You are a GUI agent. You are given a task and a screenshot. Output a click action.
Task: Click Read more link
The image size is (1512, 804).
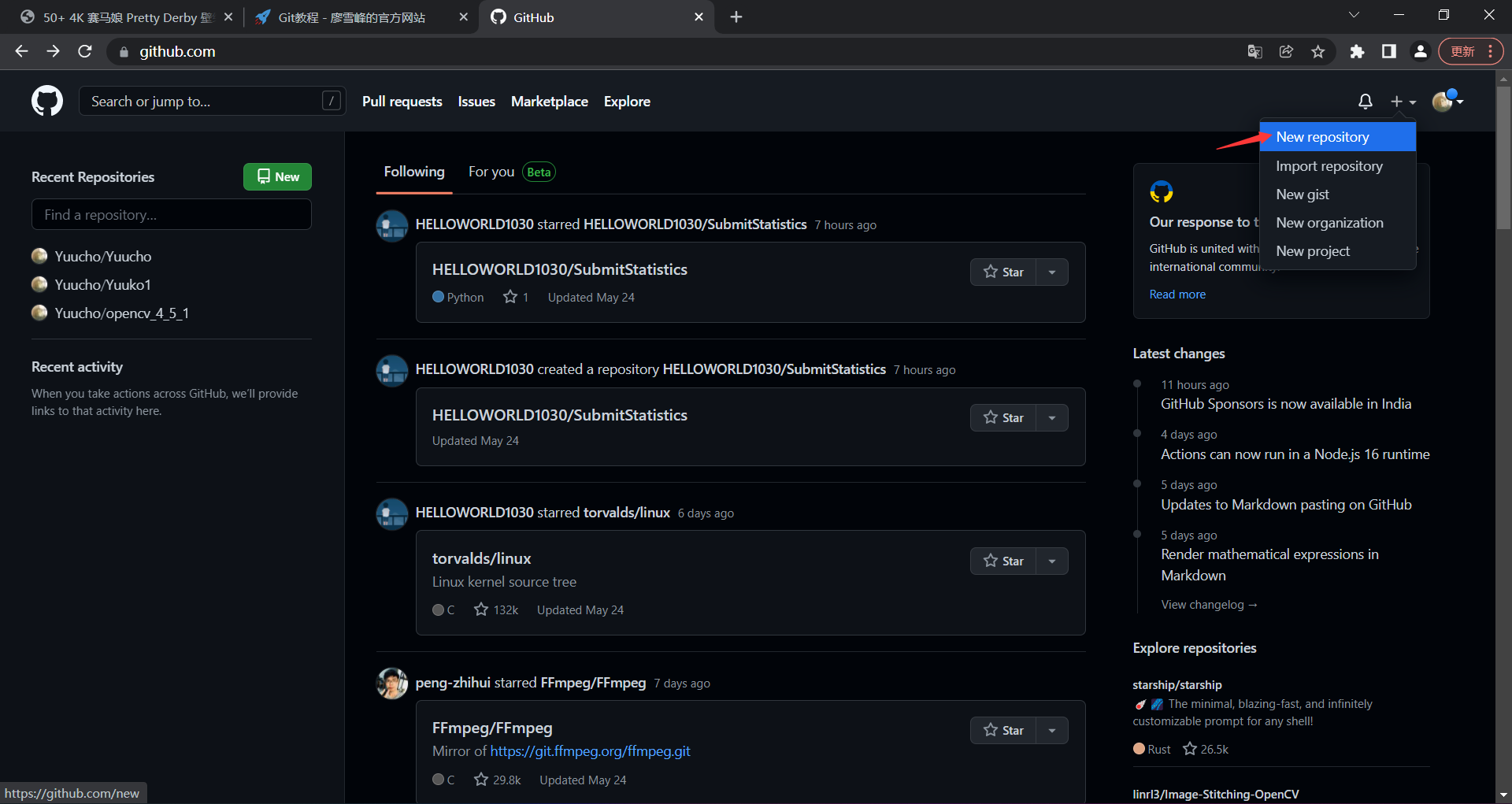click(1177, 294)
